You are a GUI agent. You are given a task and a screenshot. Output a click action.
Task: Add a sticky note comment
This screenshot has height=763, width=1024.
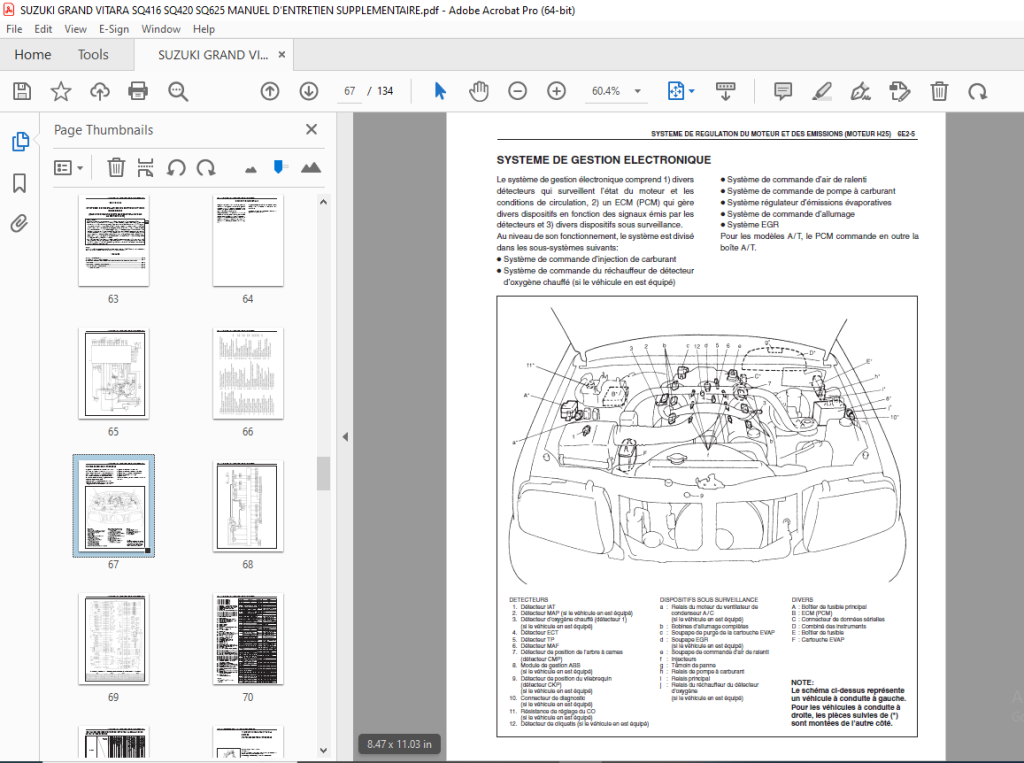[782, 91]
